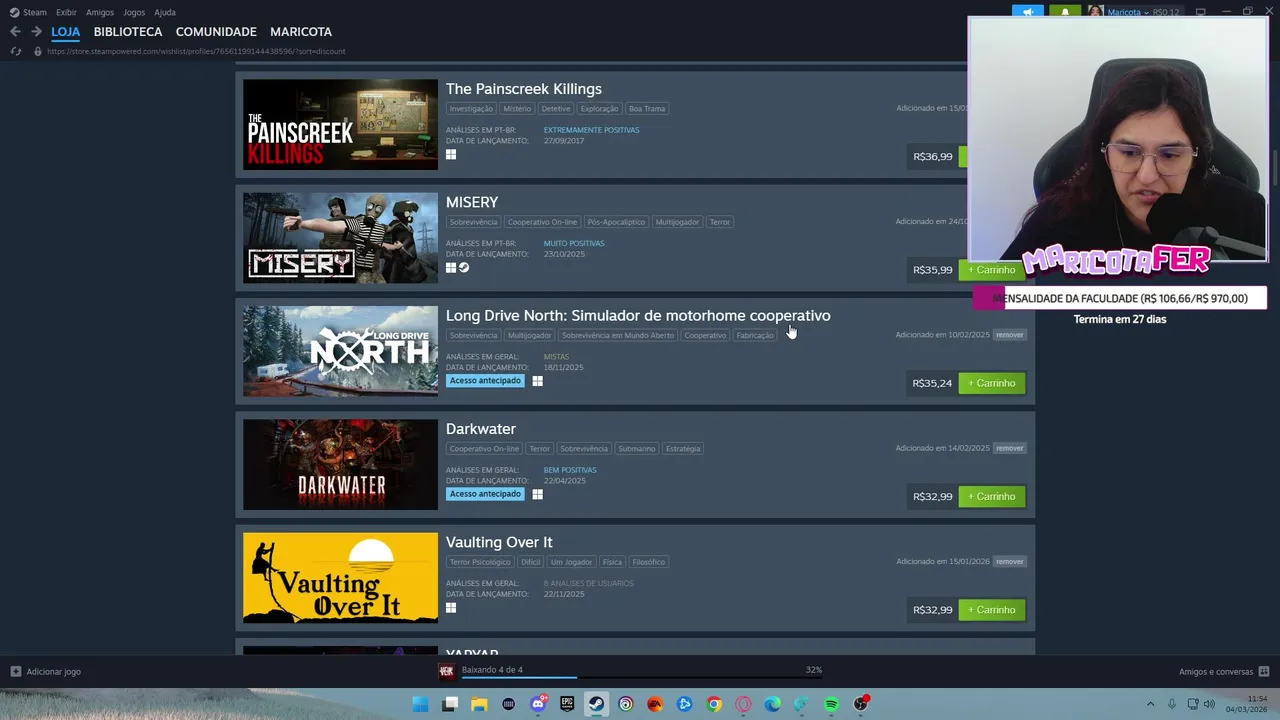Click the Adicionar jogo label
1280x720 pixels.
click(54, 672)
